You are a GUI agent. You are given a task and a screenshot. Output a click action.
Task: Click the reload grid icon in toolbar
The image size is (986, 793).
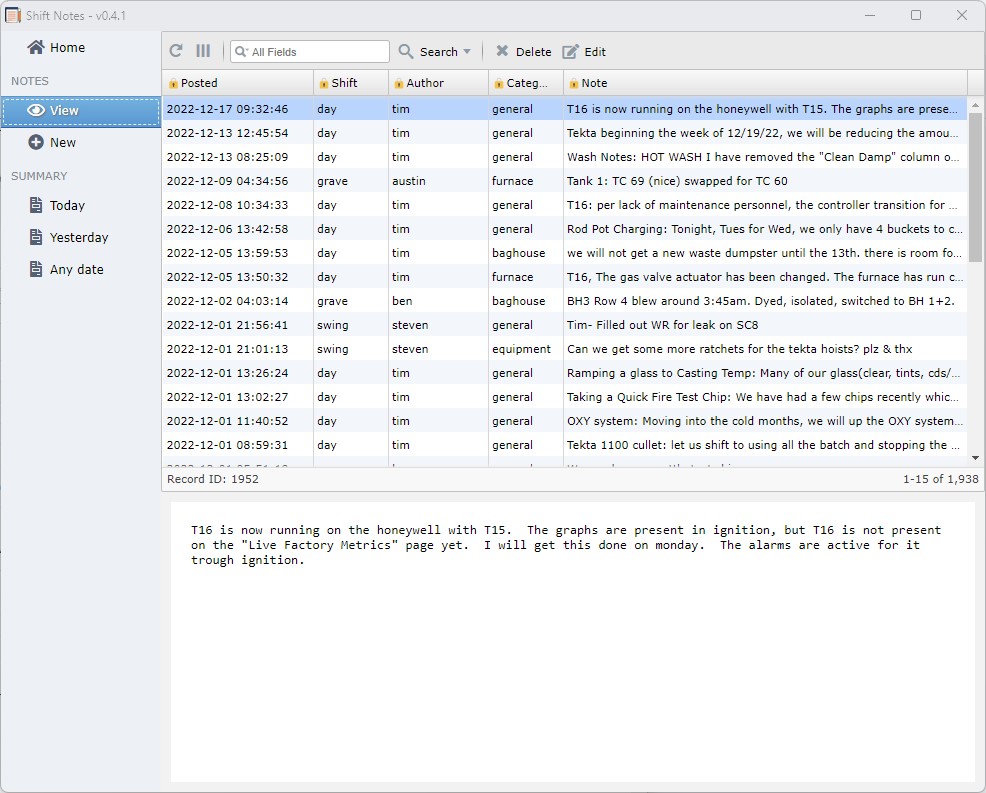[x=176, y=51]
